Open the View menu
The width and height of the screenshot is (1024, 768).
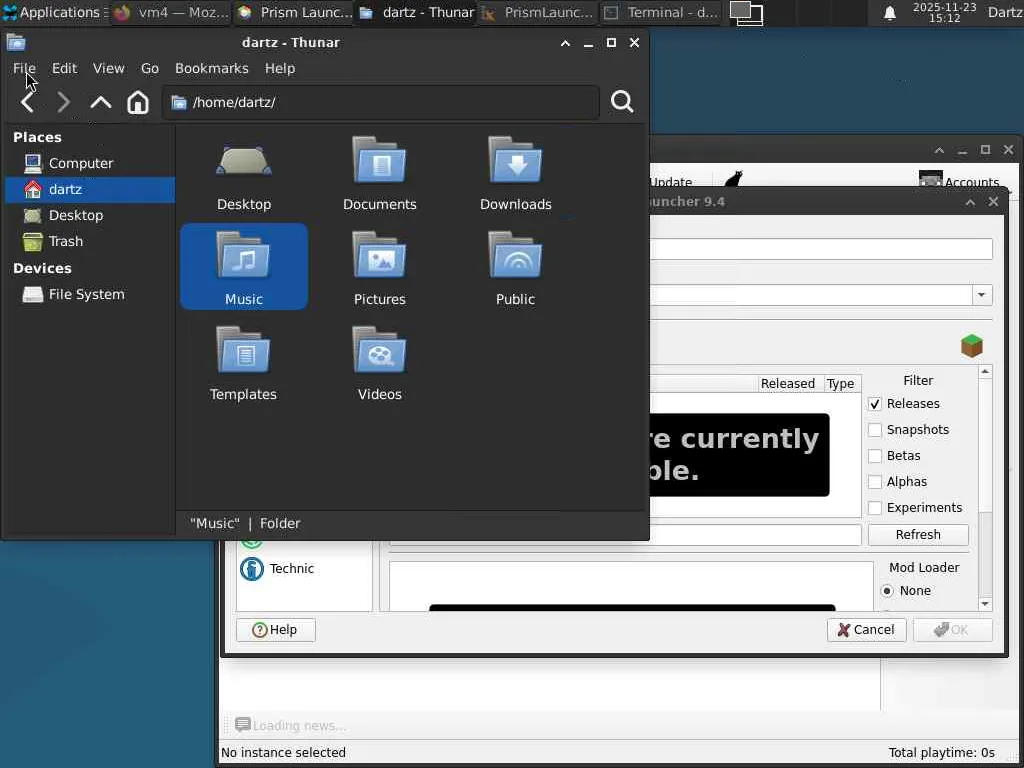(x=108, y=68)
